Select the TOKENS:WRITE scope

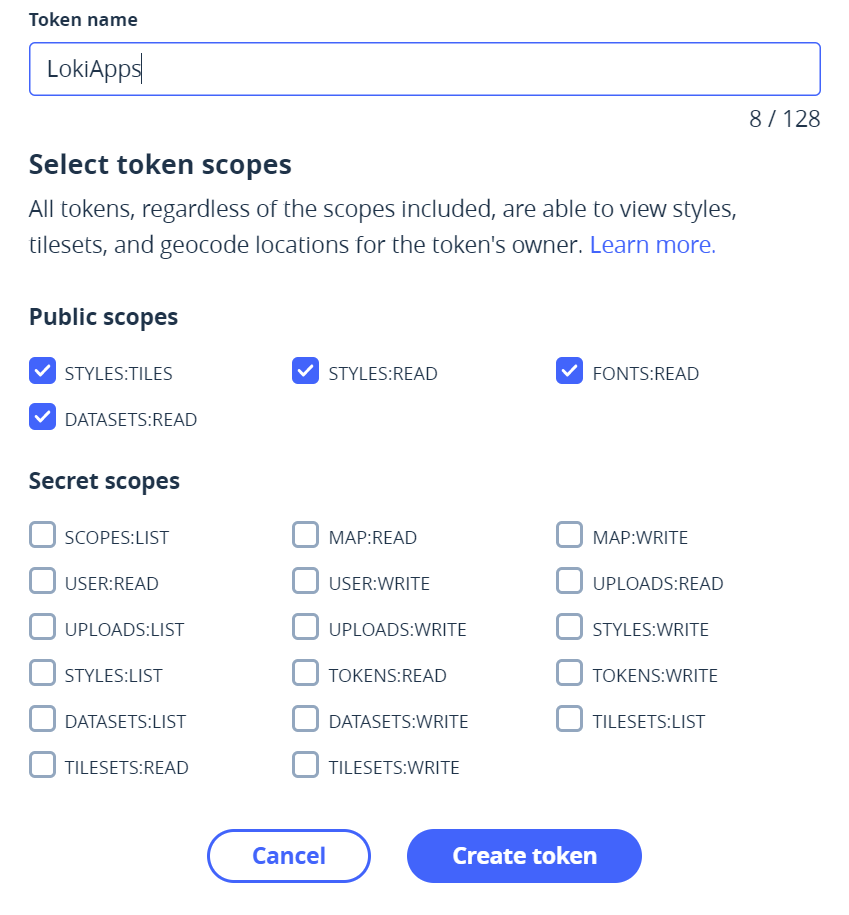coord(570,674)
